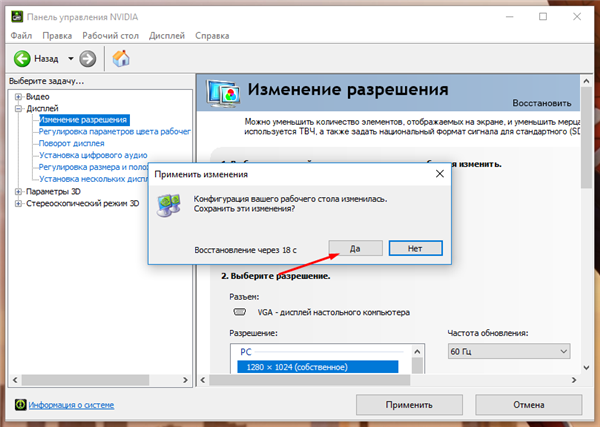
Task: Open the Home house icon
Action: click(121, 59)
